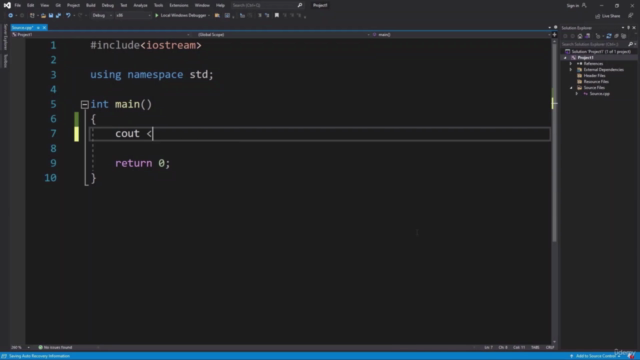Open the Edit menu

[x=31, y=5]
